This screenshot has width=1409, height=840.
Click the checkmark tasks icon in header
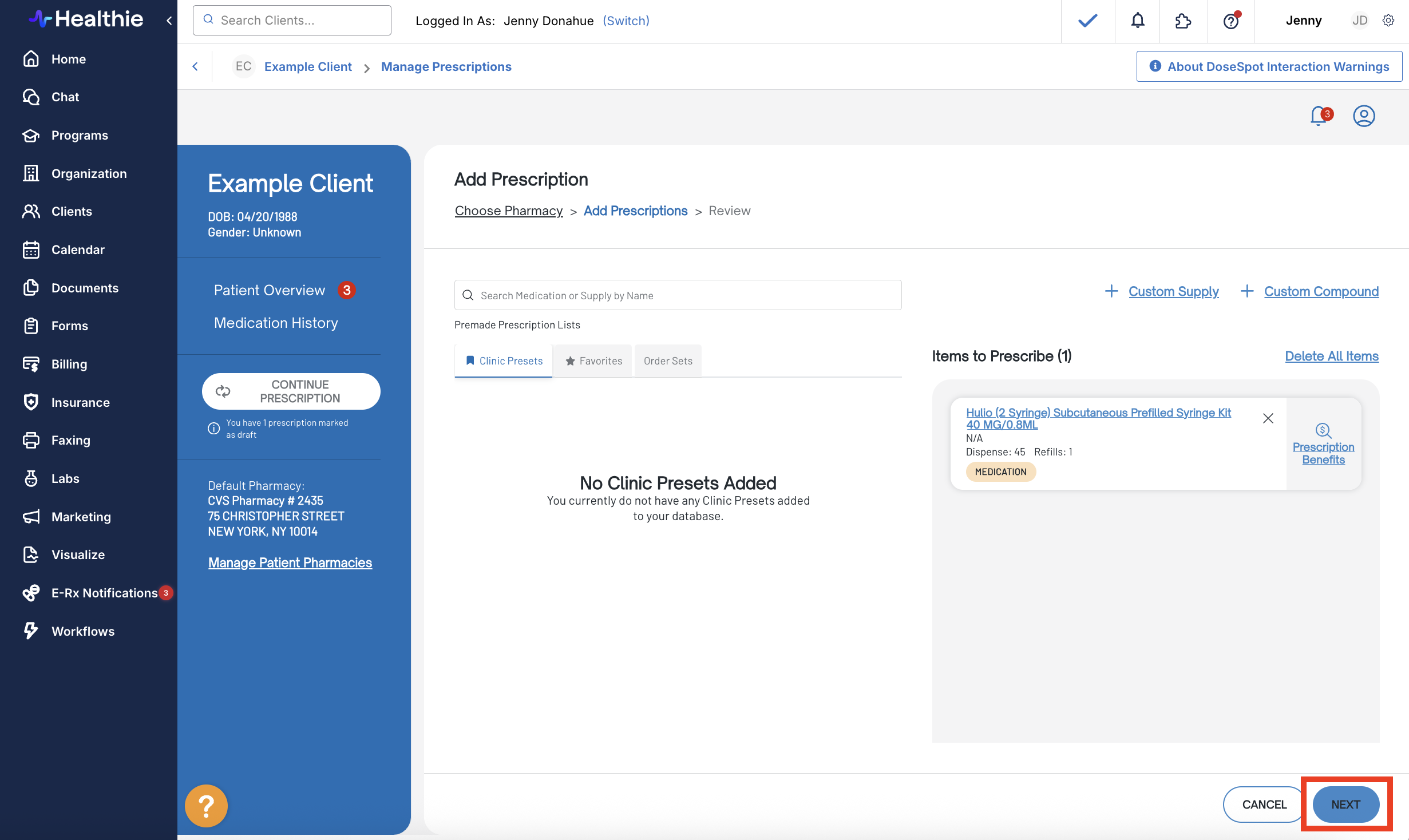(x=1087, y=21)
